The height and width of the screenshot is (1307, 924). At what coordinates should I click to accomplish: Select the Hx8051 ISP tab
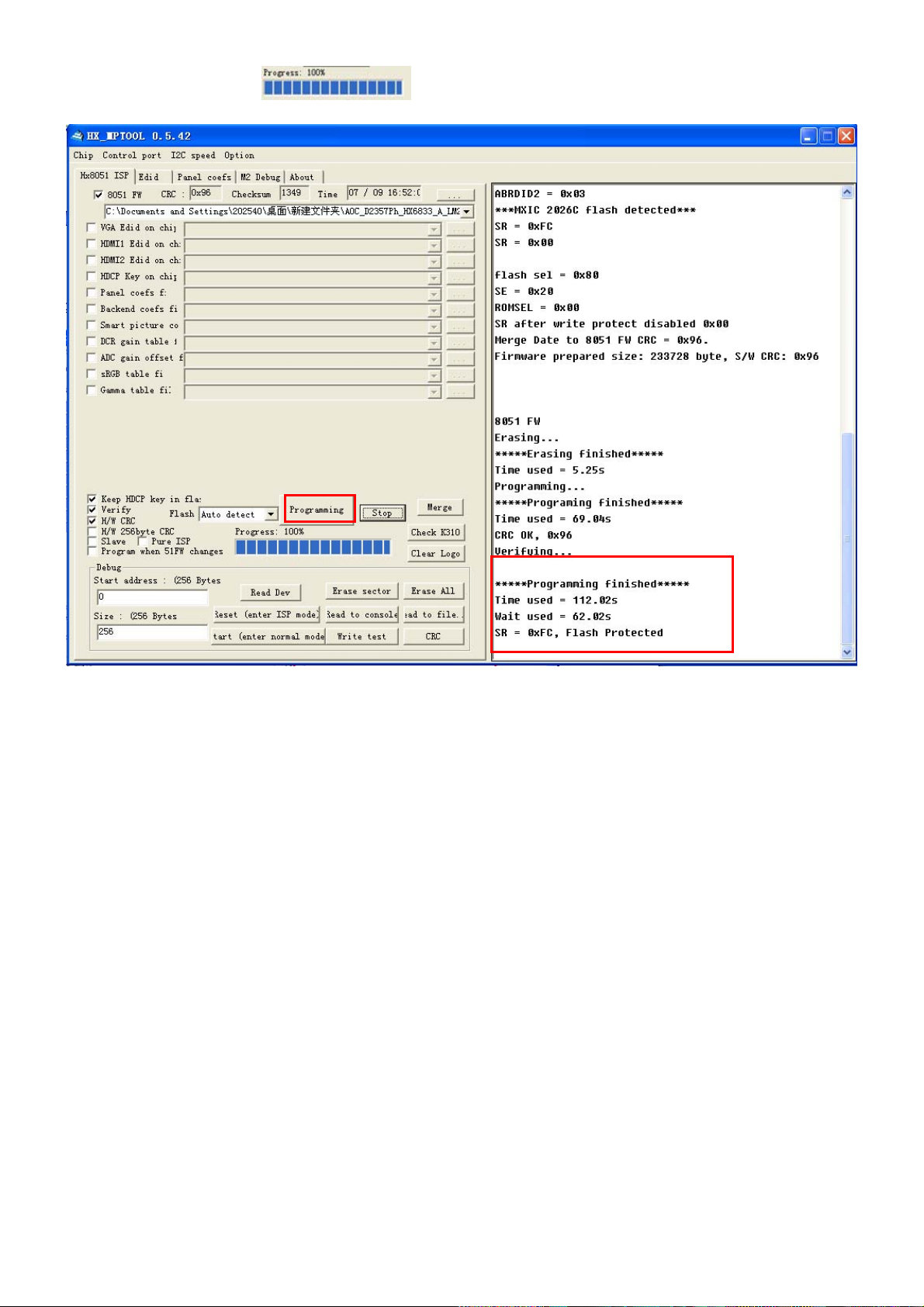105,176
